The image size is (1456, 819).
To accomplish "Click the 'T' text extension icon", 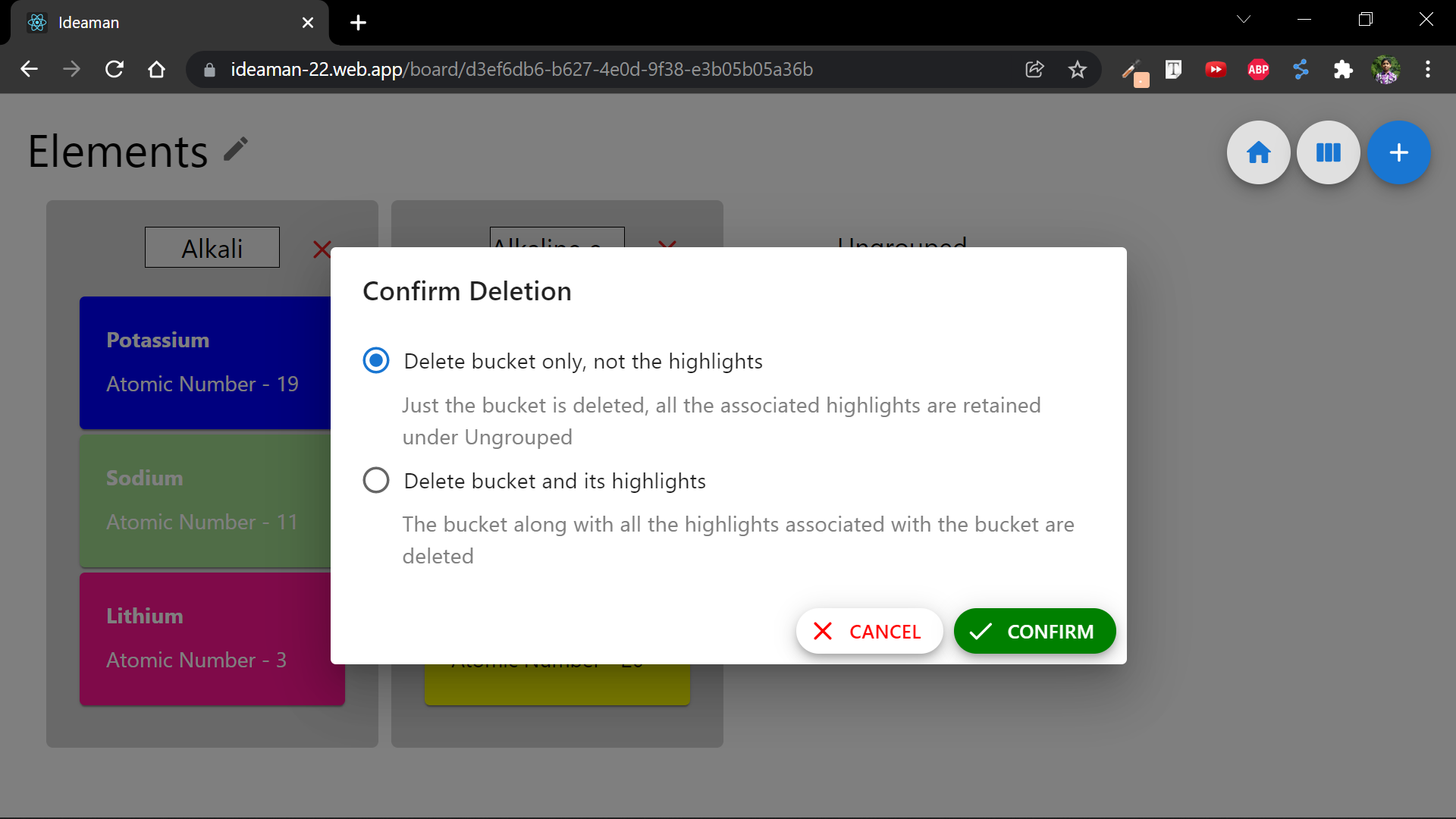I will click(1173, 69).
